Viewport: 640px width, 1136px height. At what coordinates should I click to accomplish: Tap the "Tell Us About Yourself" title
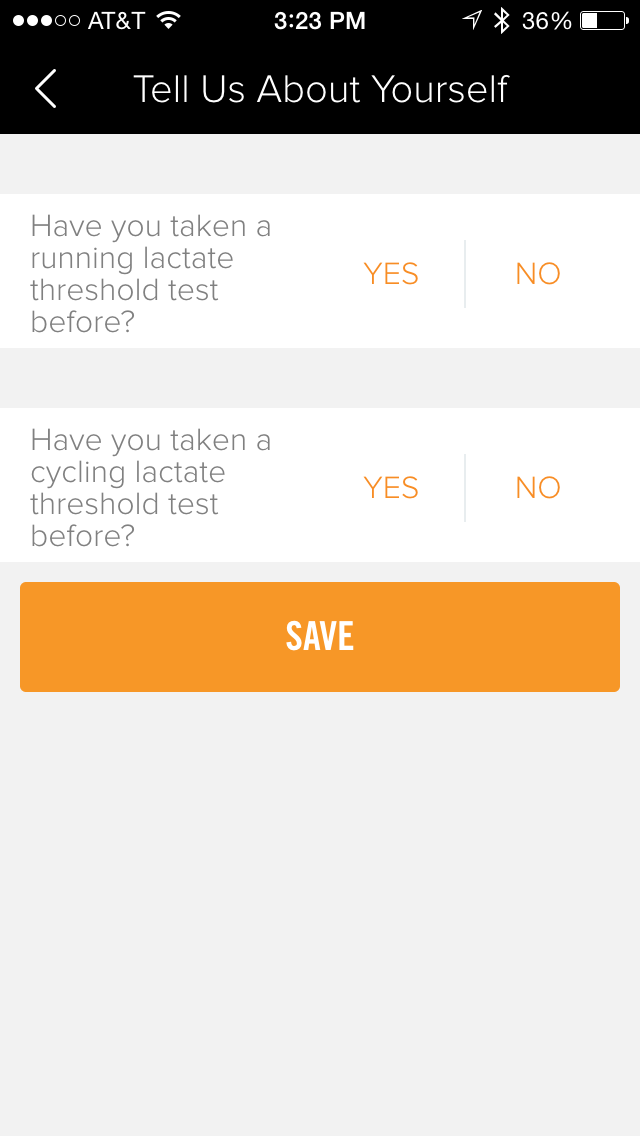point(320,89)
